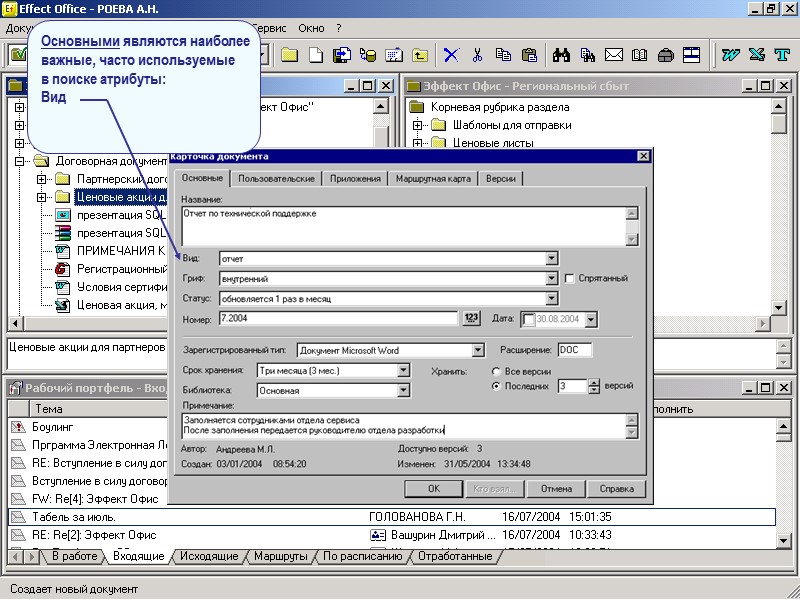This screenshot has width=800, height=600.
Task: Click the OK button
Action: [434, 488]
